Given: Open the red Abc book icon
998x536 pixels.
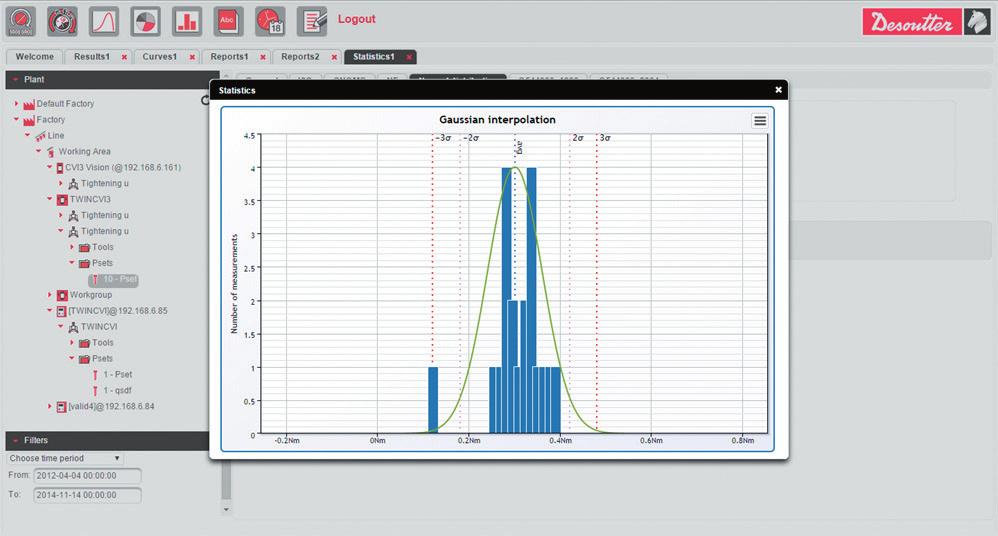Looking at the screenshot, I should click(228, 22).
